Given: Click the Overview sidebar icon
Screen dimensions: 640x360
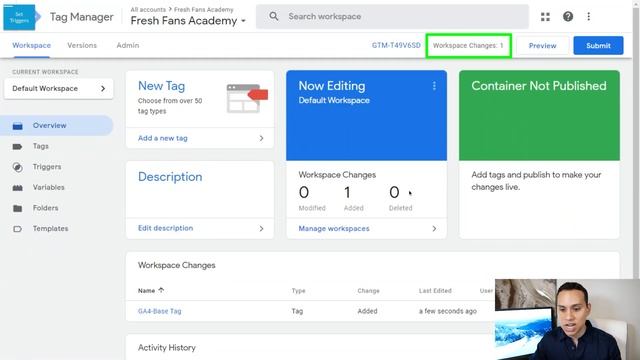Looking at the screenshot, I should [x=18, y=126].
